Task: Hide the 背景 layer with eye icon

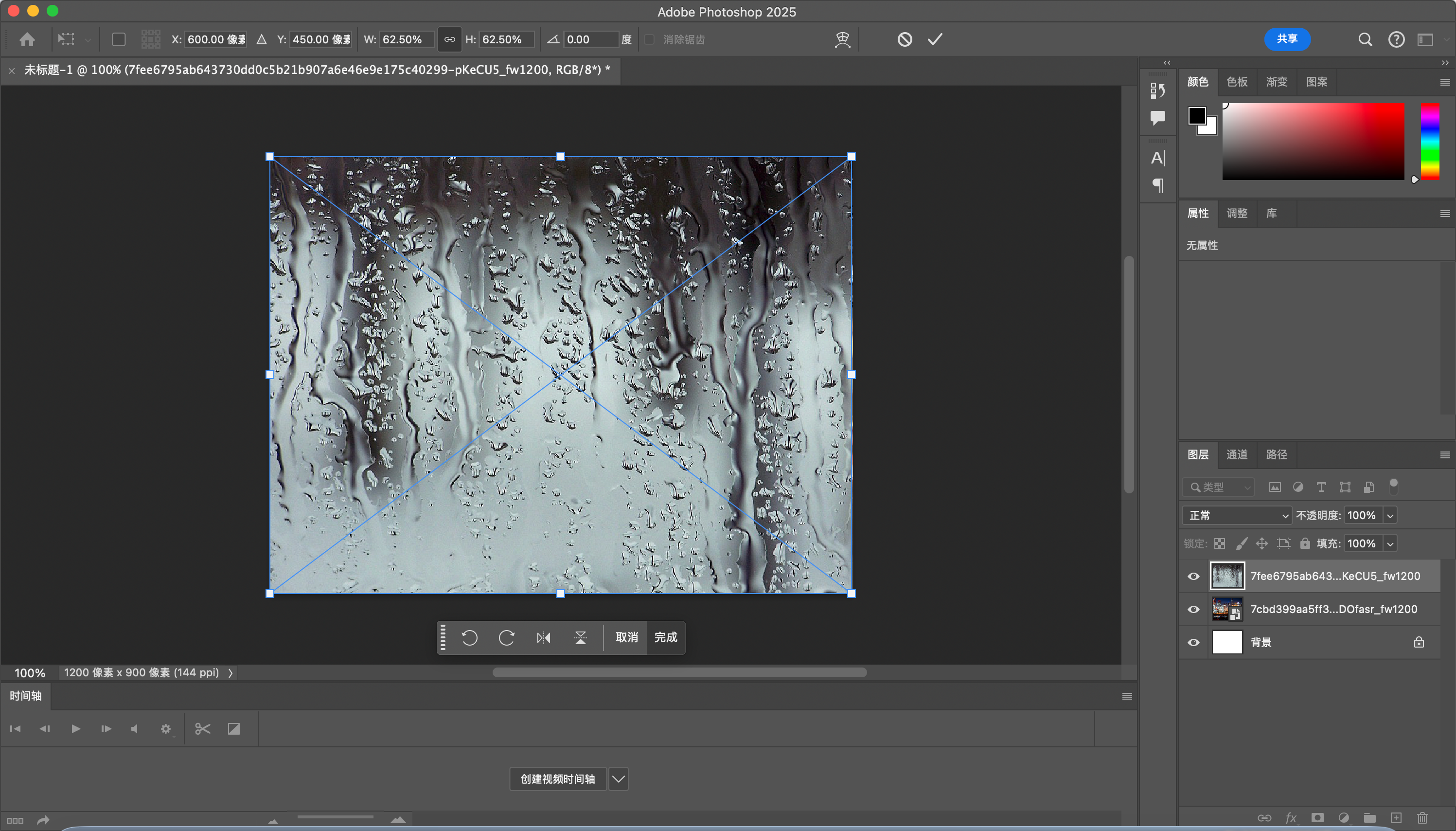Action: point(1193,643)
